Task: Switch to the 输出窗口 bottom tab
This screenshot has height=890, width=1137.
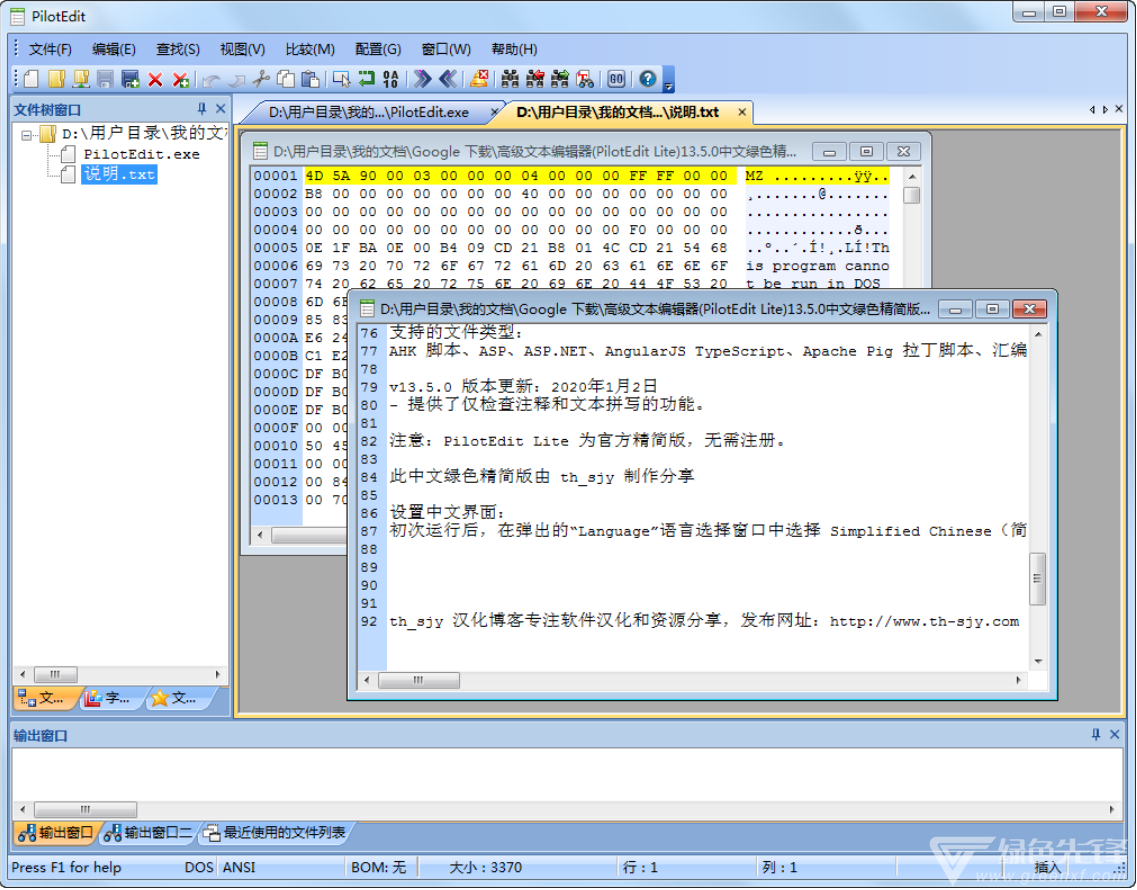Action: pos(57,833)
